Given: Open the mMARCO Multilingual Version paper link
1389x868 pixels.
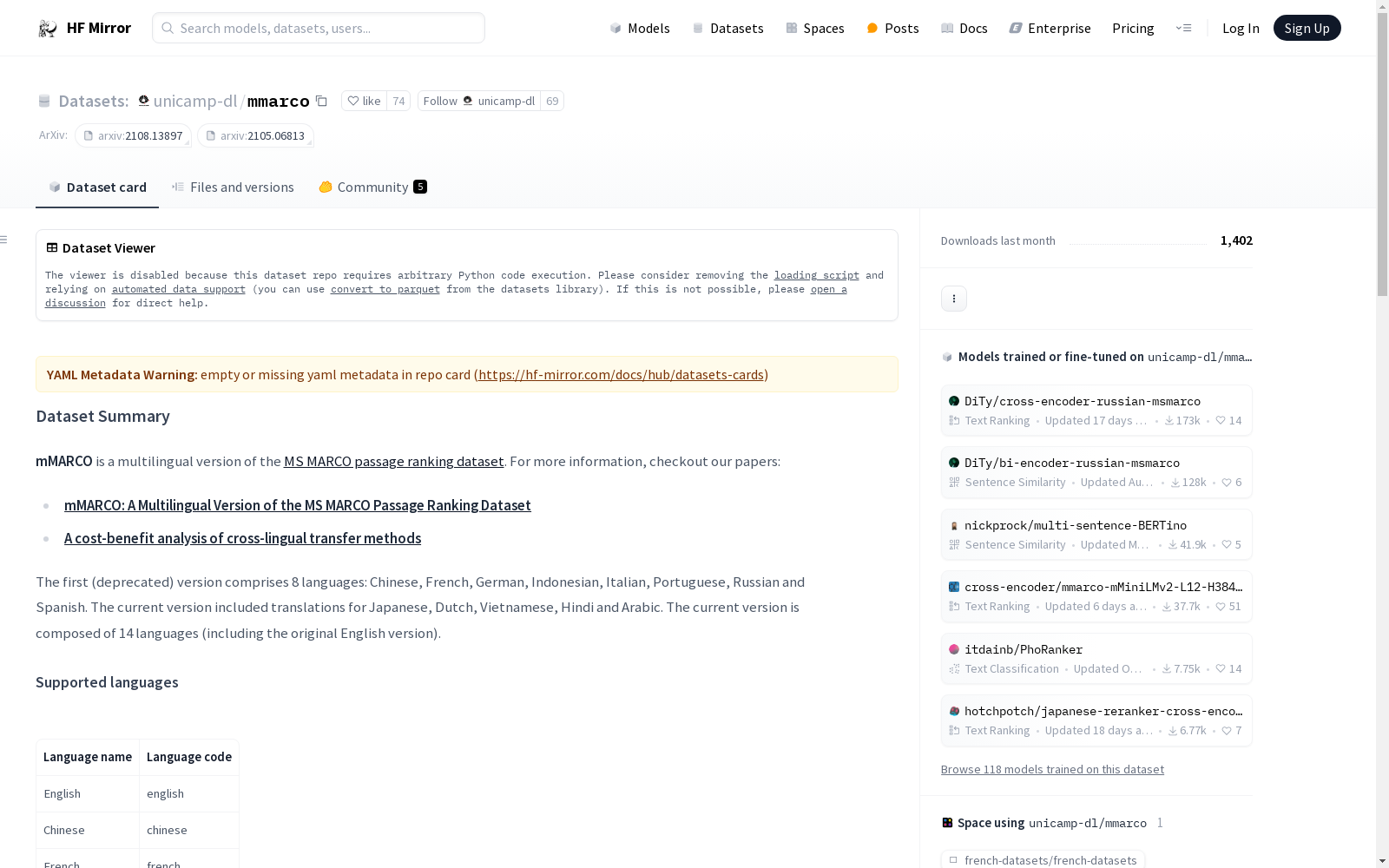Looking at the screenshot, I should (298, 505).
